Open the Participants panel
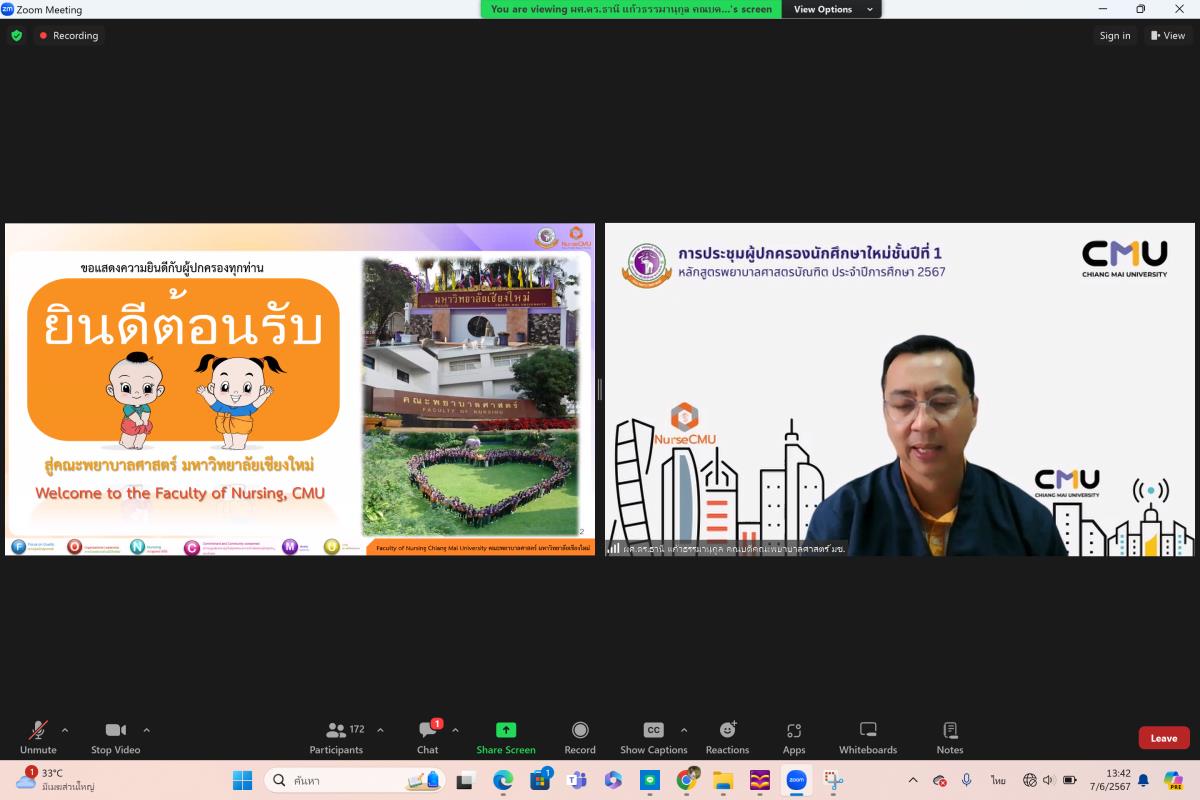 [336, 738]
